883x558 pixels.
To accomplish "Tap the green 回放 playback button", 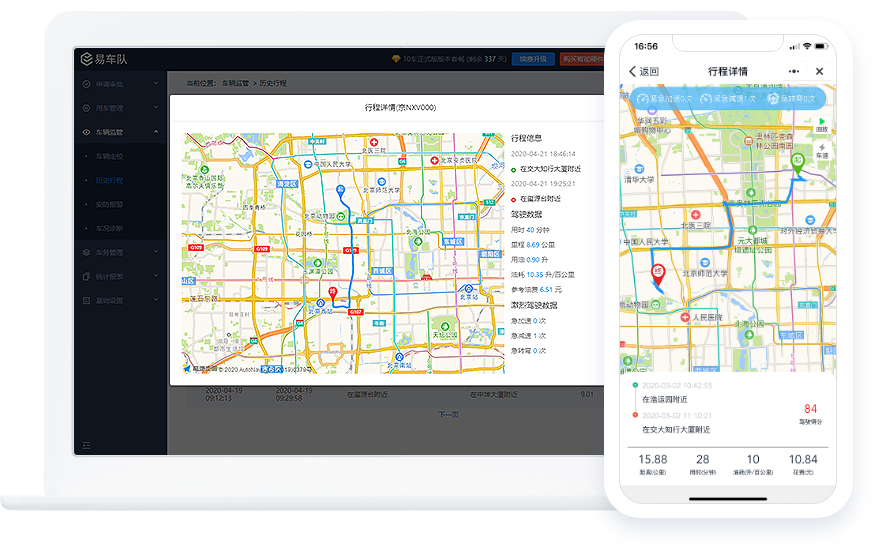I will [822, 124].
